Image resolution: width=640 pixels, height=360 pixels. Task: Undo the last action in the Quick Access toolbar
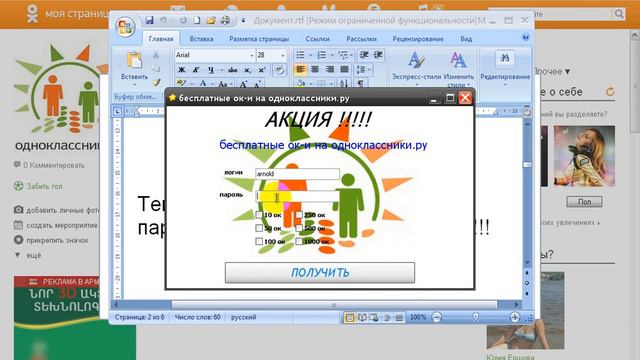point(163,20)
